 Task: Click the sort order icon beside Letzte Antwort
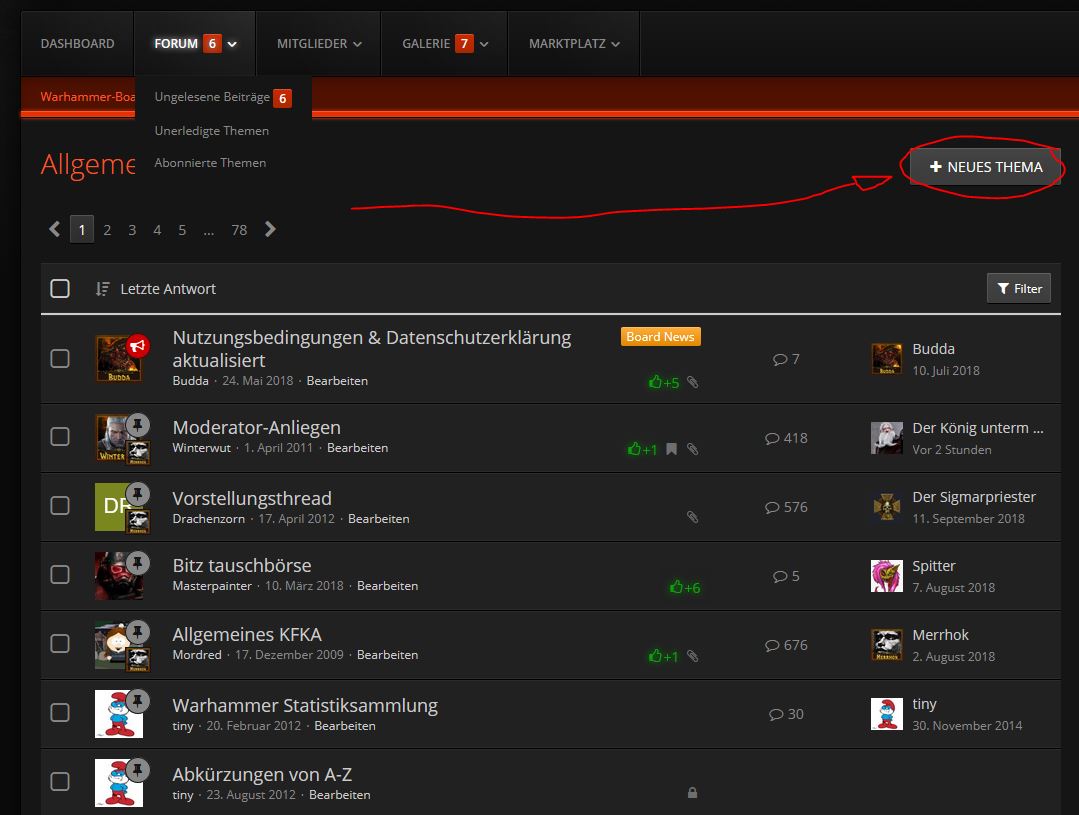103,289
